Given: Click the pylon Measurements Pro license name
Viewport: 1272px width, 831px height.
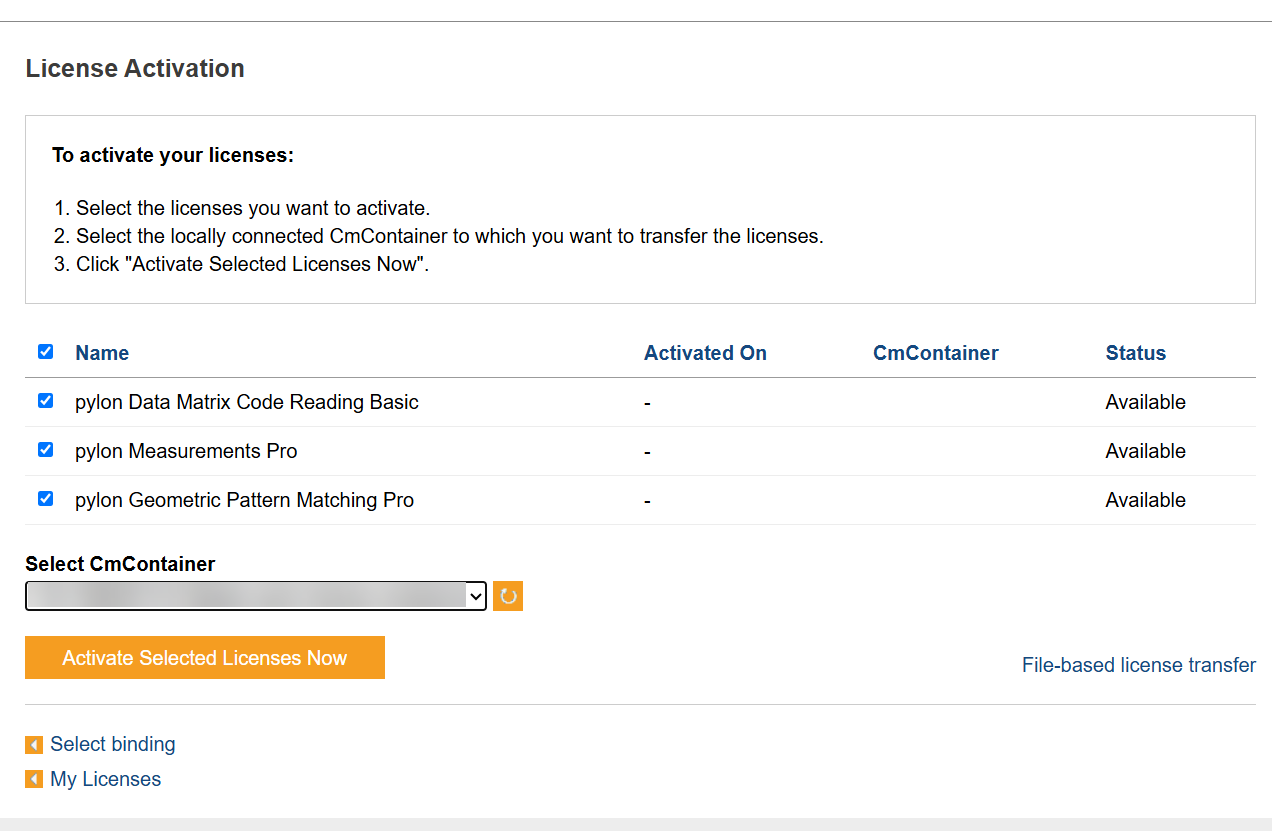Looking at the screenshot, I should coord(186,451).
